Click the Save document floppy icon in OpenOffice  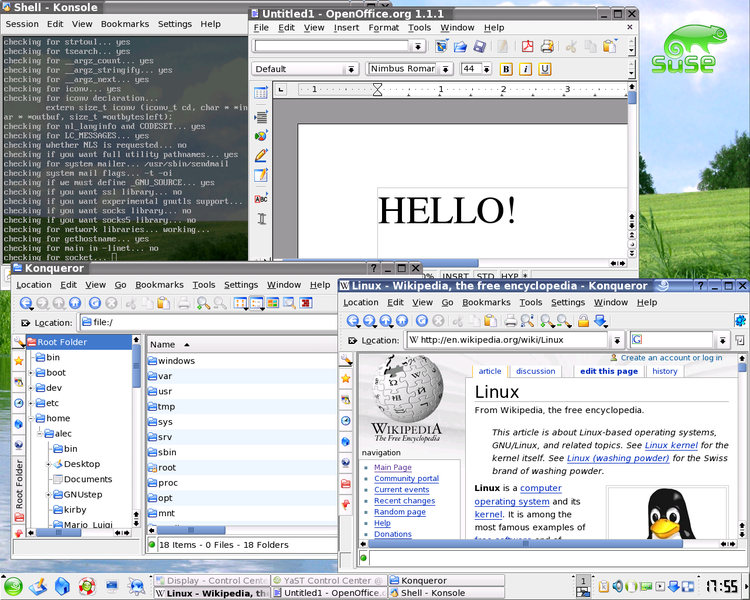480,46
